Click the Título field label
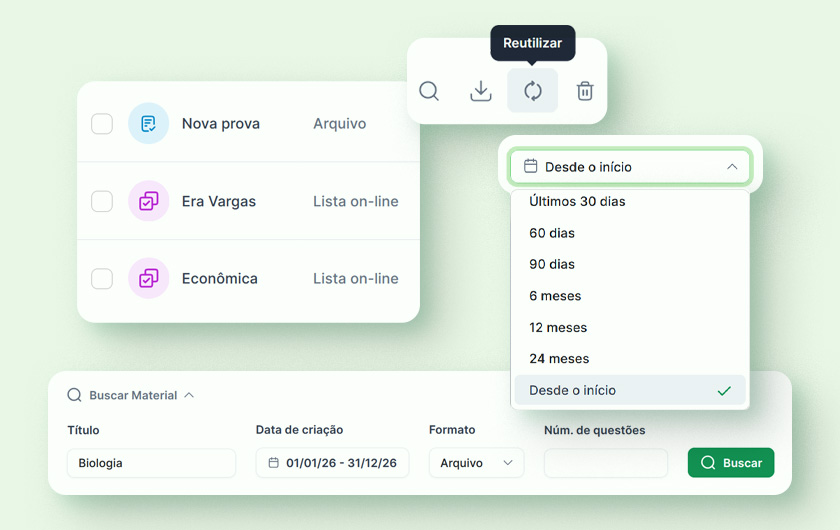 click(83, 430)
